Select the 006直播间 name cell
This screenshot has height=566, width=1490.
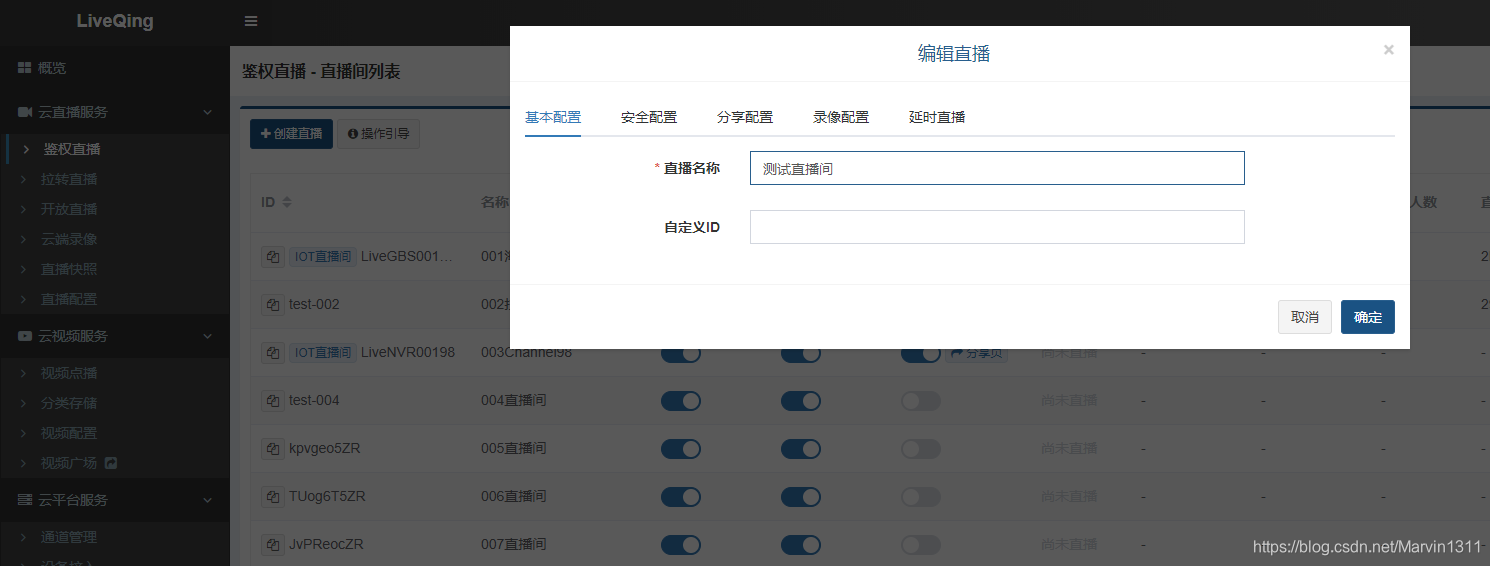click(x=514, y=496)
